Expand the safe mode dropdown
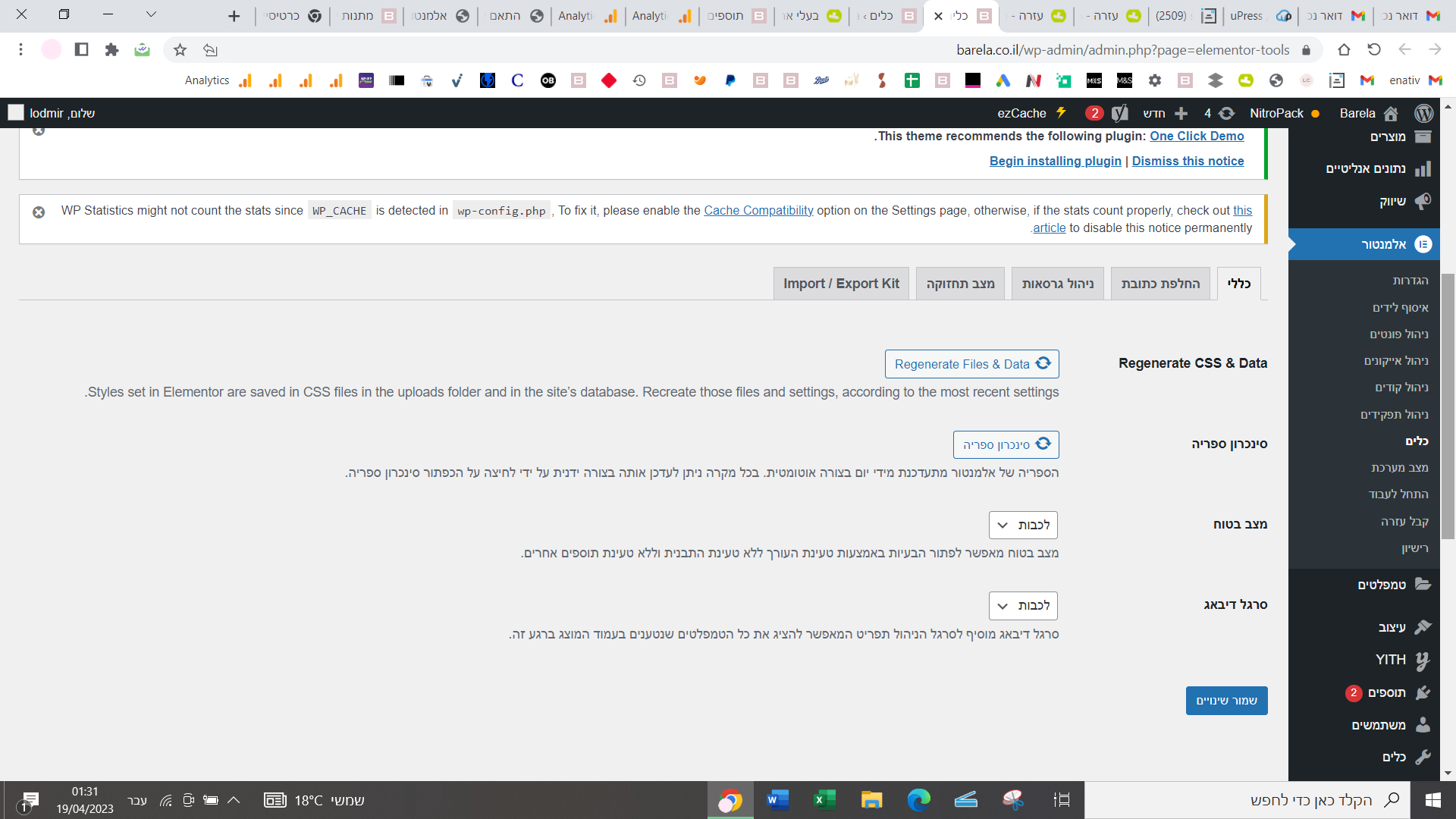The width and height of the screenshot is (1456, 819). [1023, 525]
